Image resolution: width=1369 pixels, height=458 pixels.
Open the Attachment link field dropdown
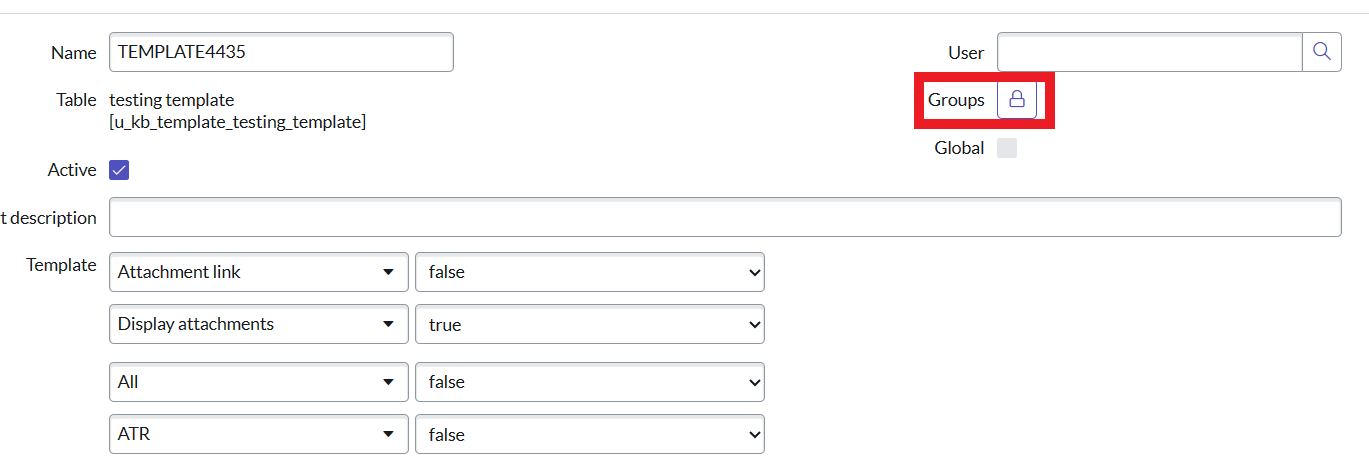click(258, 272)
